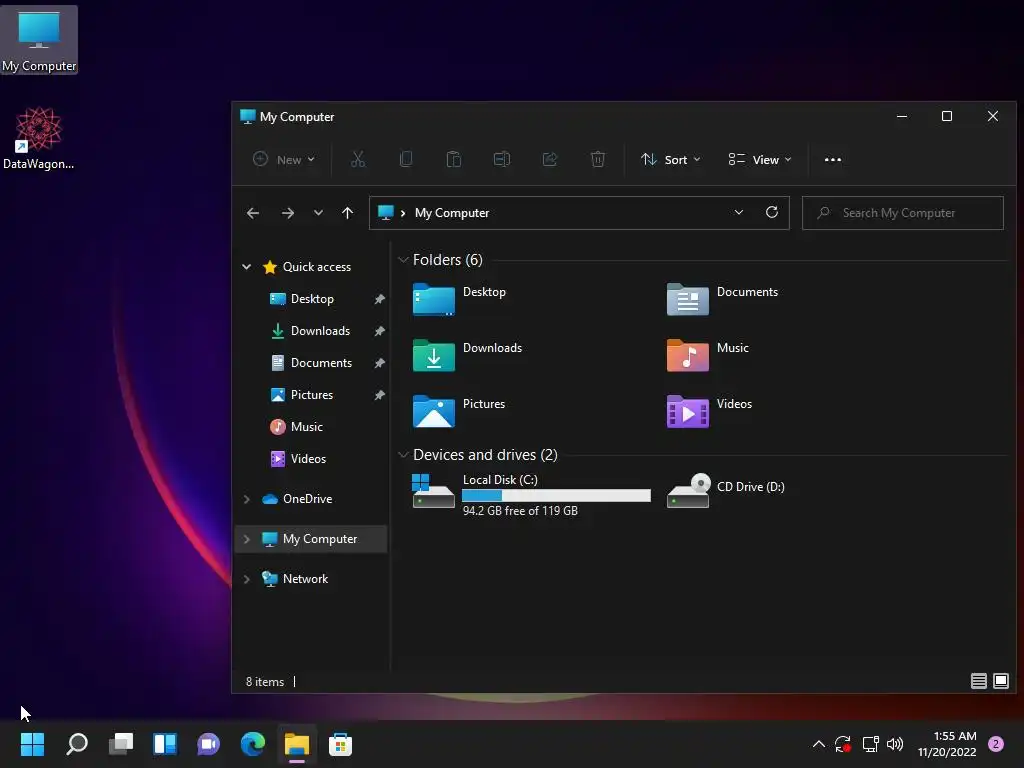Collapse the Folders (6) group
The width and height of the screenshot is (1024, 768).
tap(403, 260)
